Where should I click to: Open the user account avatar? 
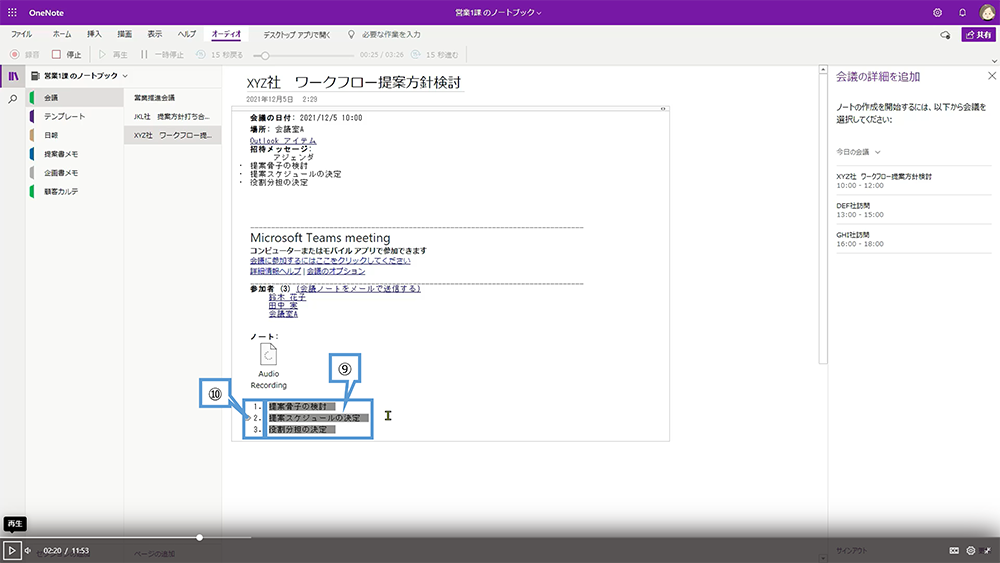(987, 12)
